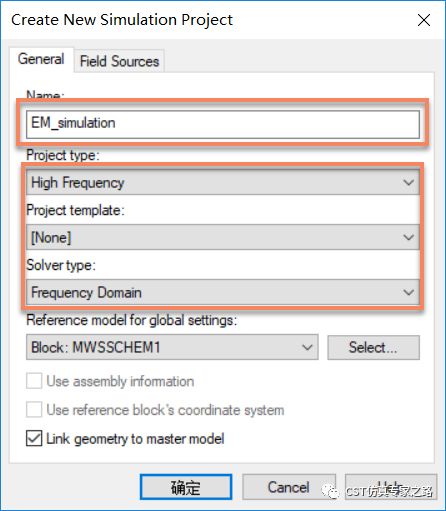Click the chevron arrow of Project template

point(408,237)
